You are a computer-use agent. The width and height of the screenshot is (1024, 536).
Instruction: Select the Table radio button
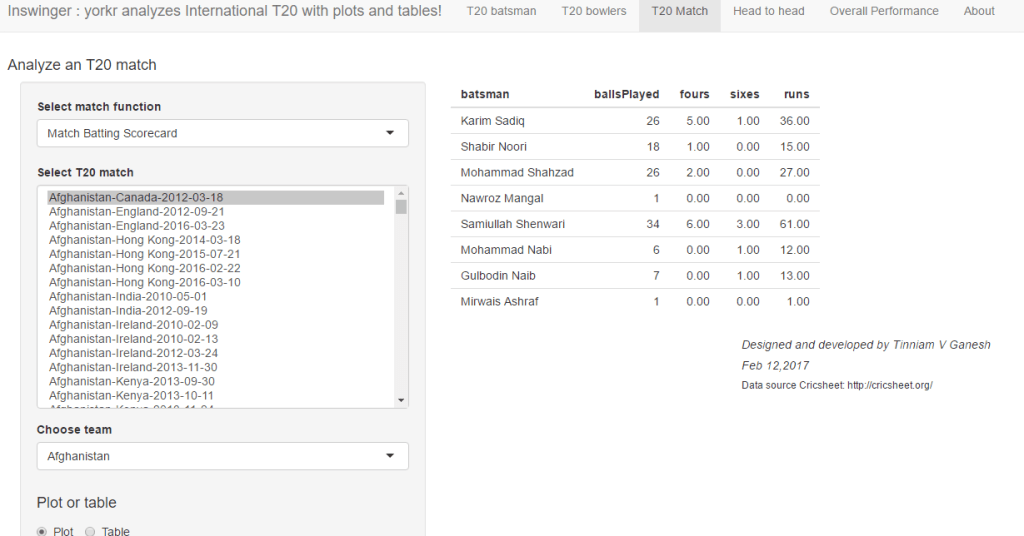pyautogui.click(x=92, y=531)
